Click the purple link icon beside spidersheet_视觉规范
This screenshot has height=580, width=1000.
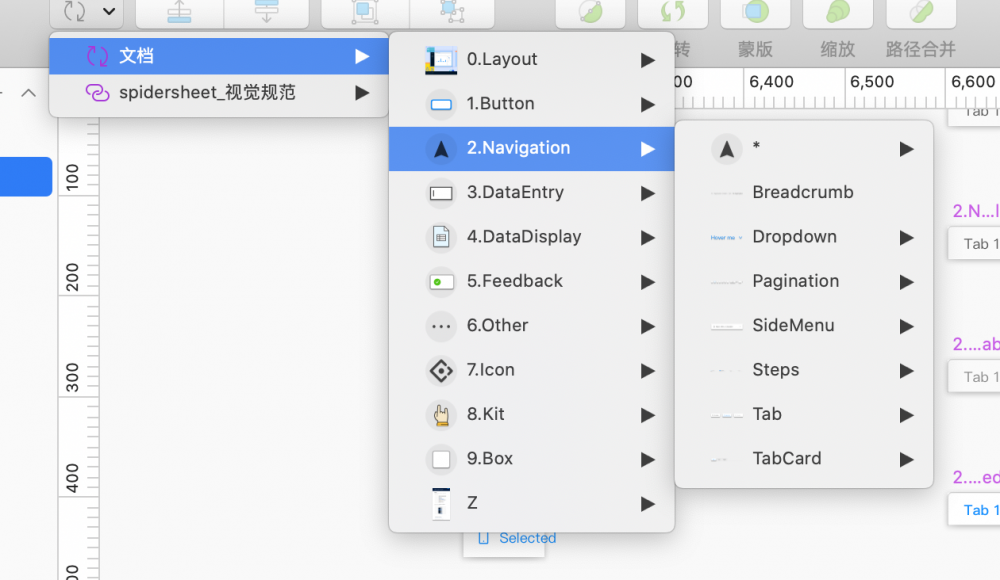pyautogui.click(x=98, y=93)
